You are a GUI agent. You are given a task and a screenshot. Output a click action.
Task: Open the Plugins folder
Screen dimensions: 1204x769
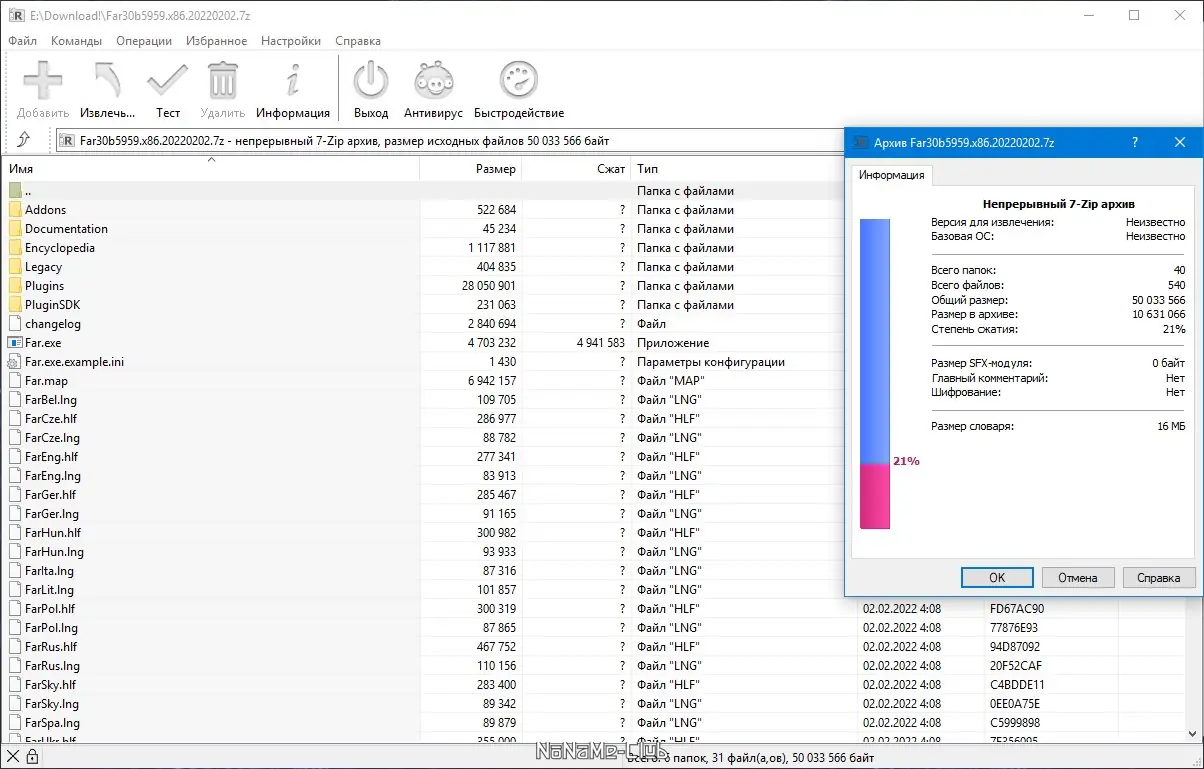tap(45, 286)
